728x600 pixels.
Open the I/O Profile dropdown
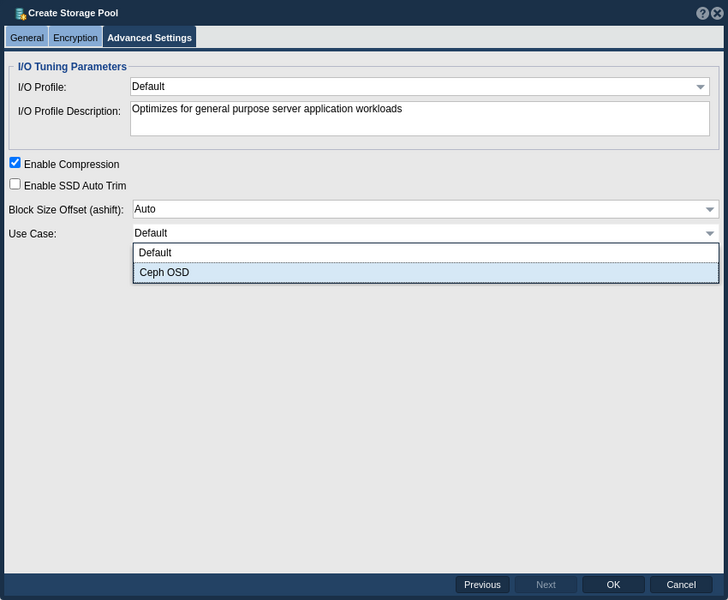[x=420, y=87]
